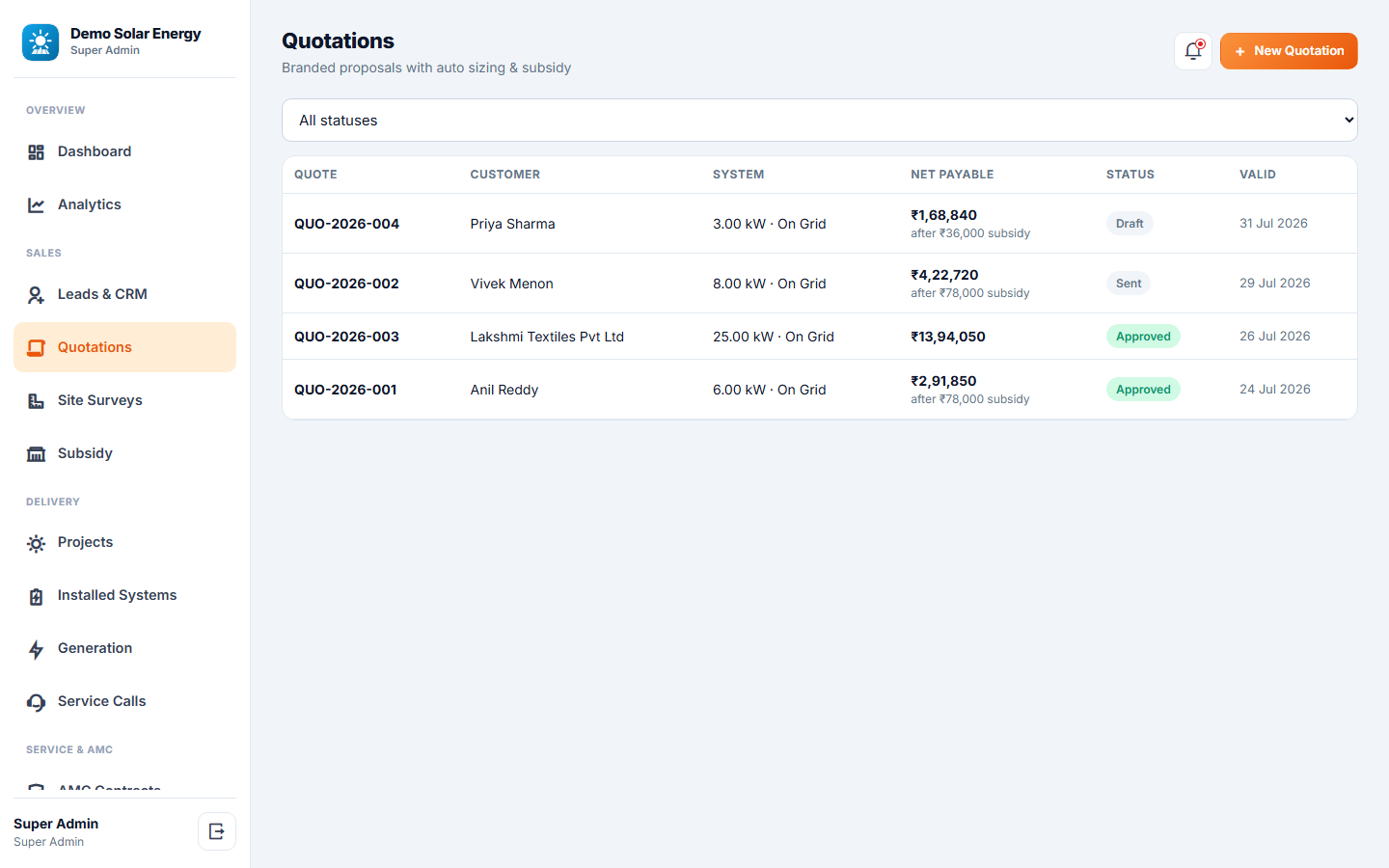Click the valid date 29 Jul 2026
1389x868 pixels.
pyautogui.click(x=1274, y=284)
